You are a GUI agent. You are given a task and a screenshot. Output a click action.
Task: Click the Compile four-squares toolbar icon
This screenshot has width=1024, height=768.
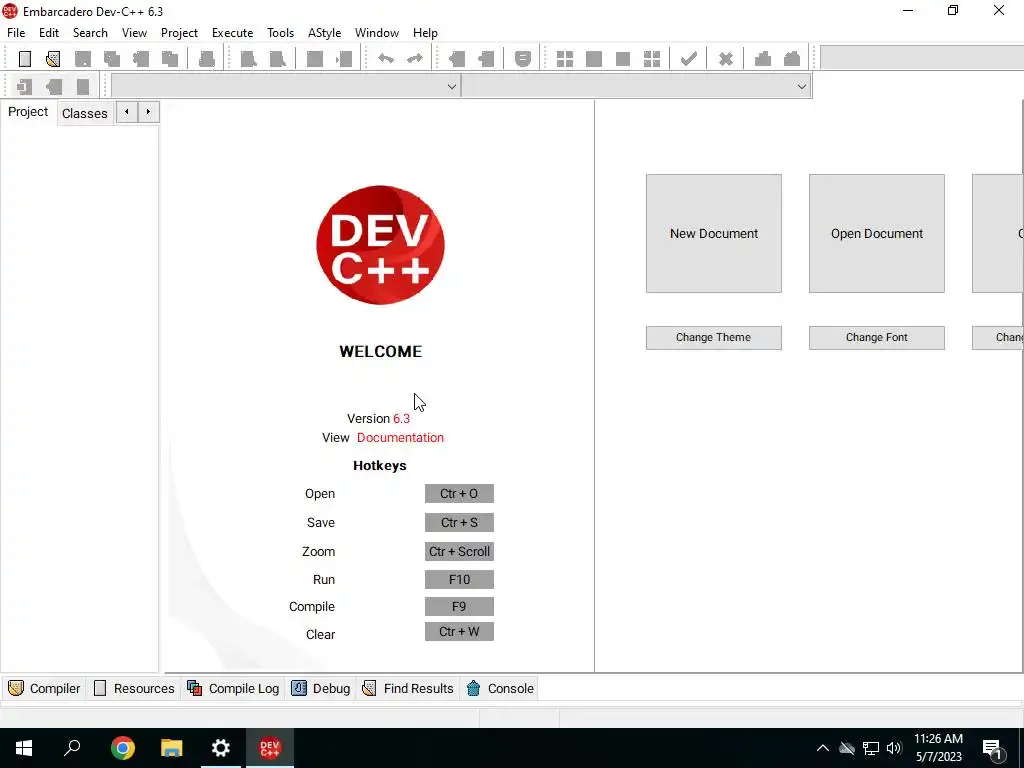(x=565, y=59)
